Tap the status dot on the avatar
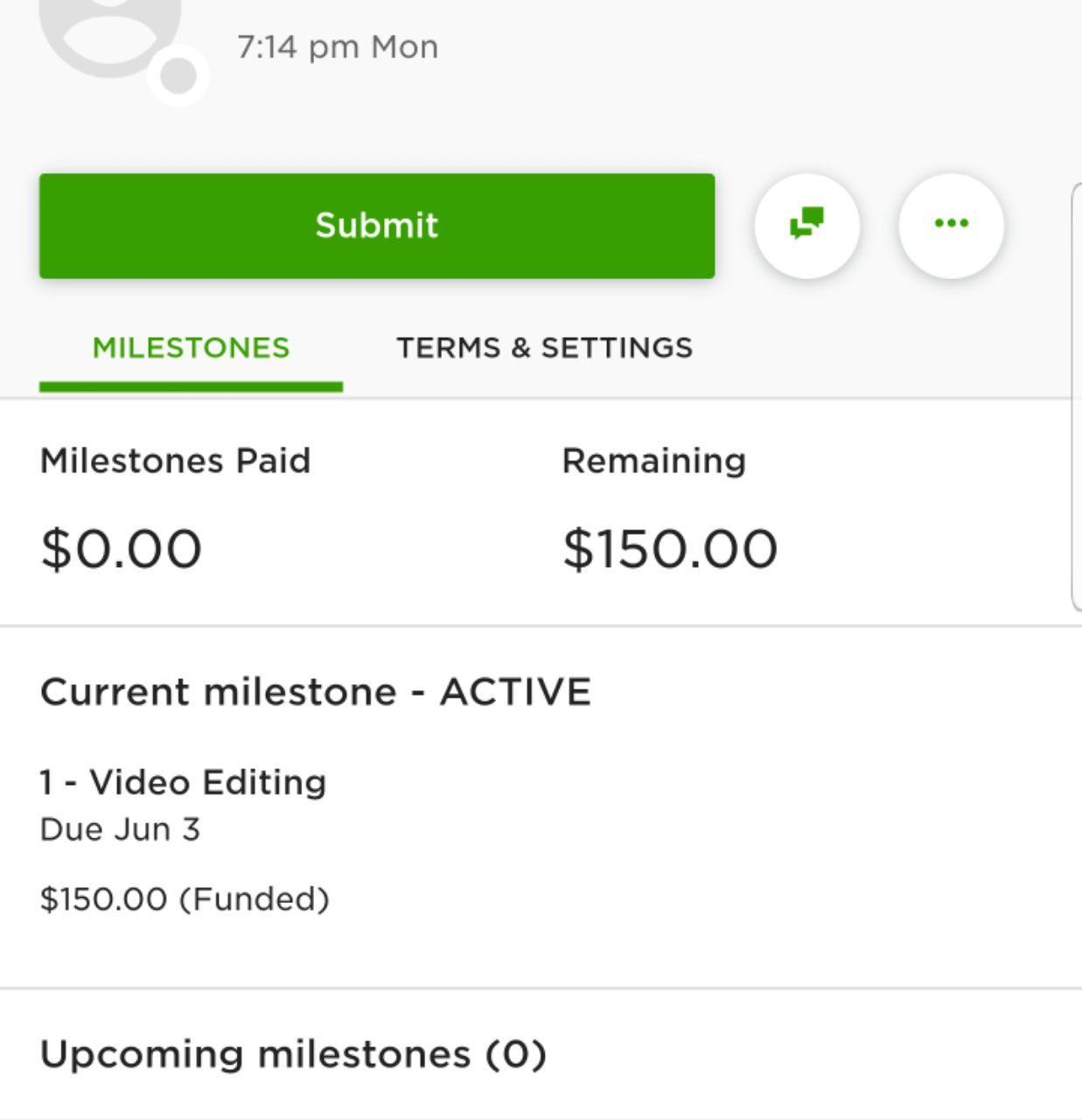The height and width of the screenshot is (1120, 1082). click(x=178, y=75)
